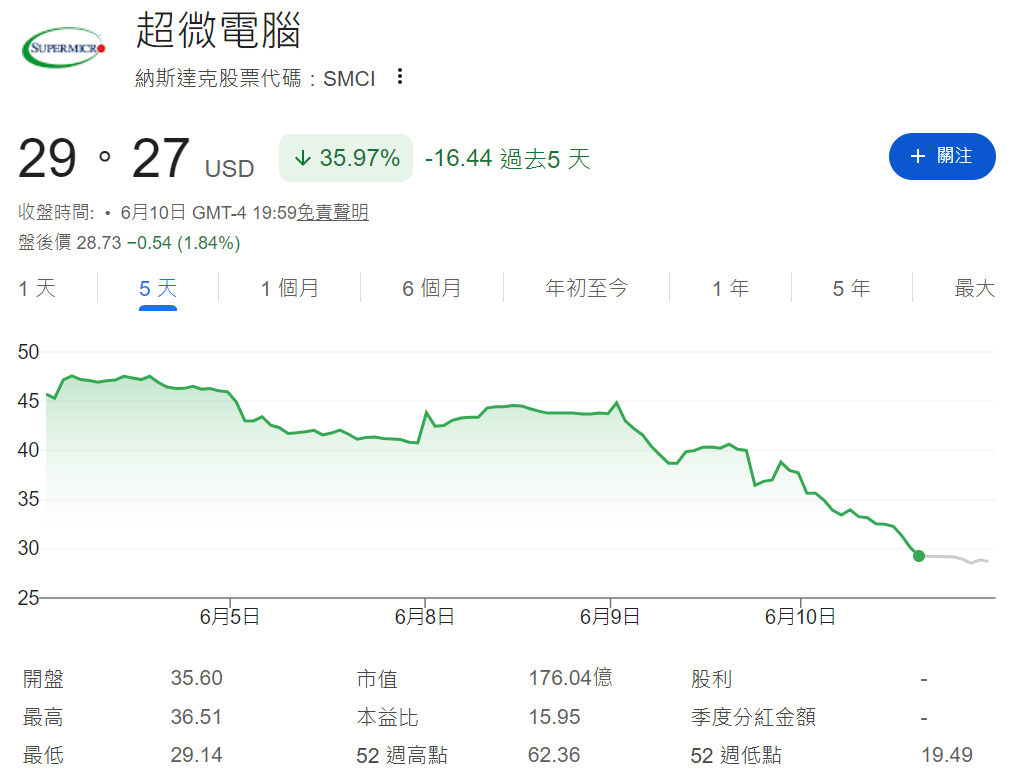Click the P/E ratio value 15.95
The height and width of the screenshot is (774, 1011).
pyautogui.click(x=555, y=717)
